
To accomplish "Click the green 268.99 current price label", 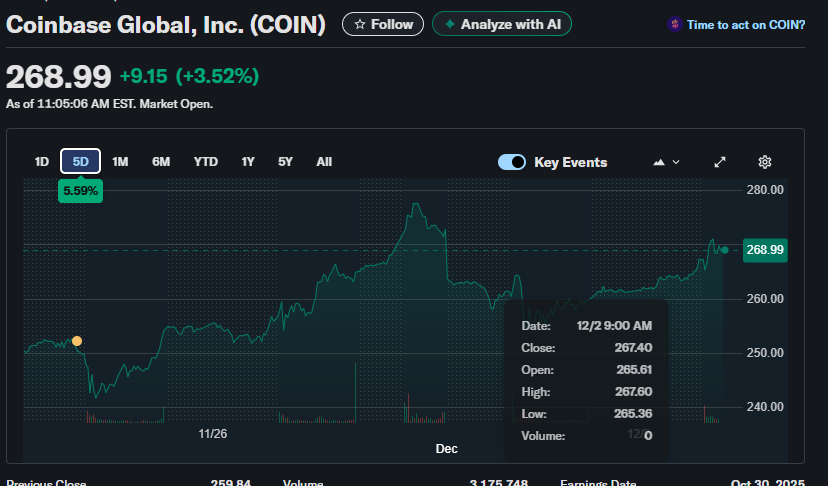I will [765, 250].
